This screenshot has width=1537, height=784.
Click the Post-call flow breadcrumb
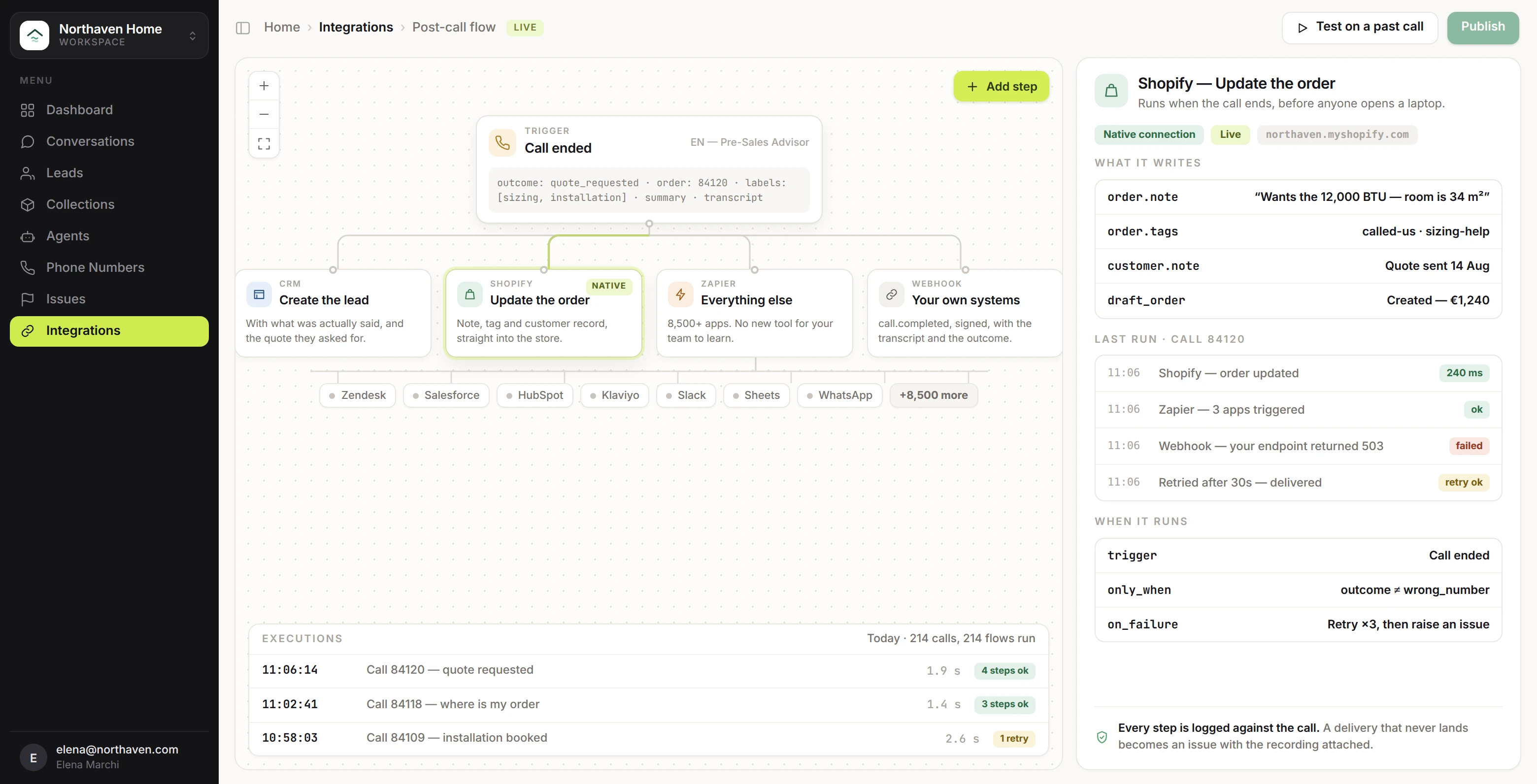[453, 28]
